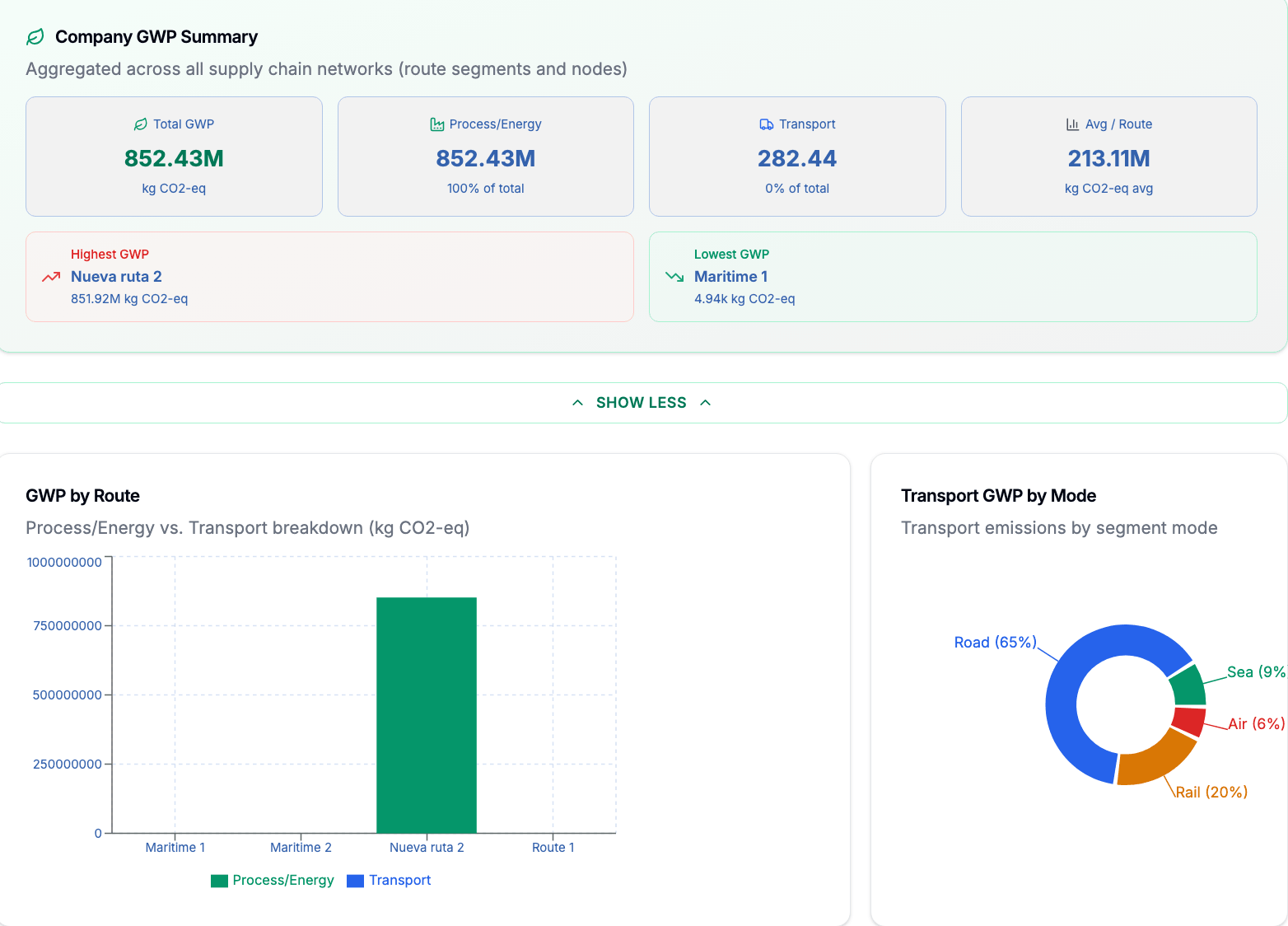Image resolution: width=1288 pixels, height=926 pixels.
Task: Toggle Transport series in chart legend
Action: [389, 881]
